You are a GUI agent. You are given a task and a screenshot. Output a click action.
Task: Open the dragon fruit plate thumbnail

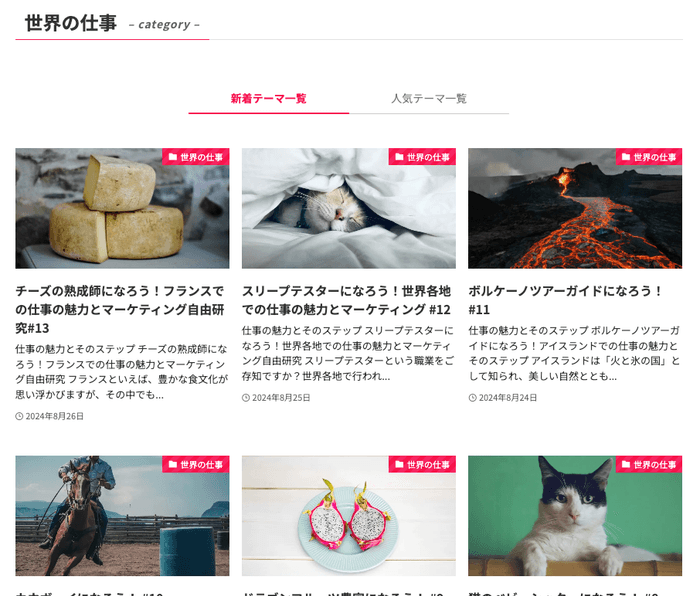(349, 516)
